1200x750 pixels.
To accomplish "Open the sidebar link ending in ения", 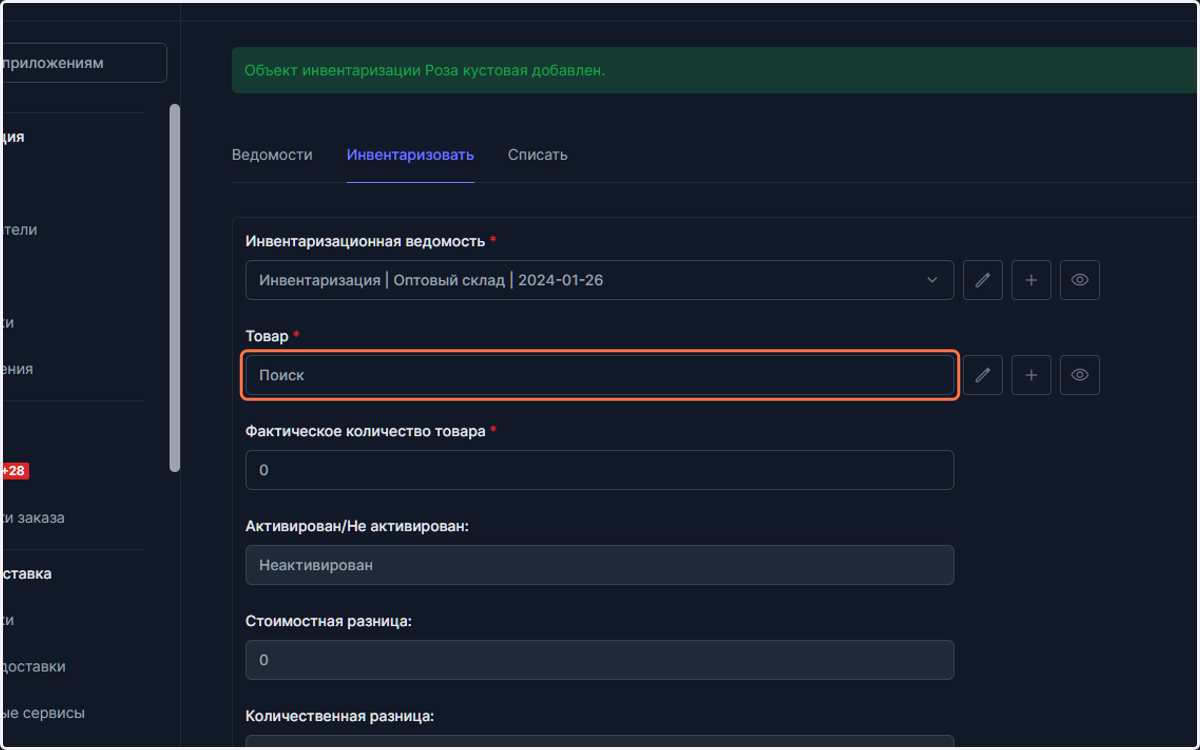I will coord(17,368).
